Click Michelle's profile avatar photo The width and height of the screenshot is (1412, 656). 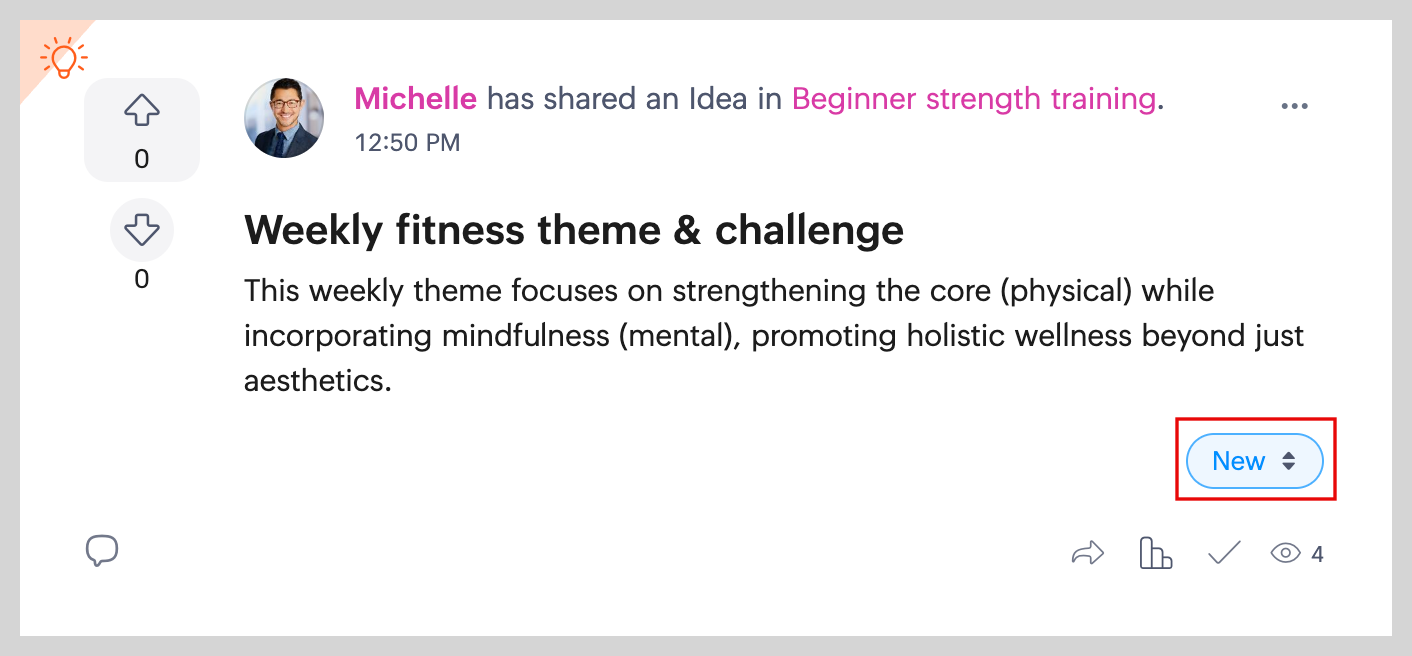[284, 118]
